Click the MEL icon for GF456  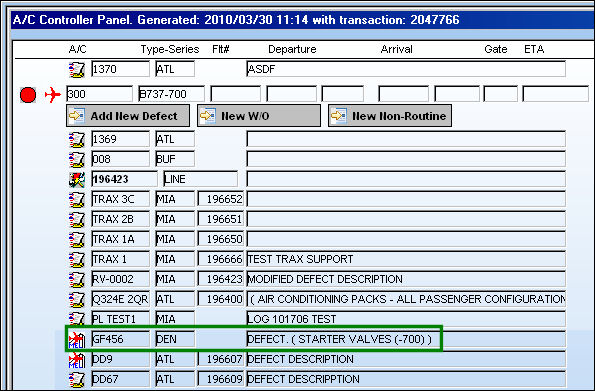click(77, 339)
